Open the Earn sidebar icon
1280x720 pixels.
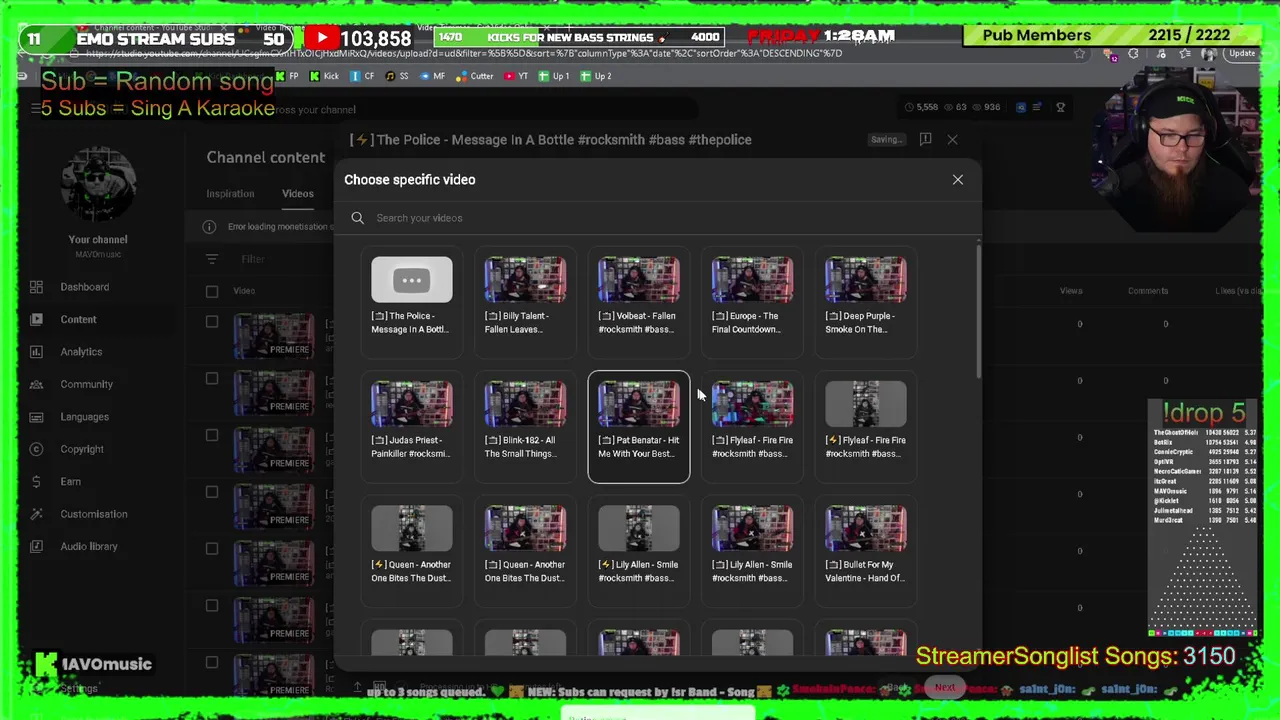coord(36,481)
